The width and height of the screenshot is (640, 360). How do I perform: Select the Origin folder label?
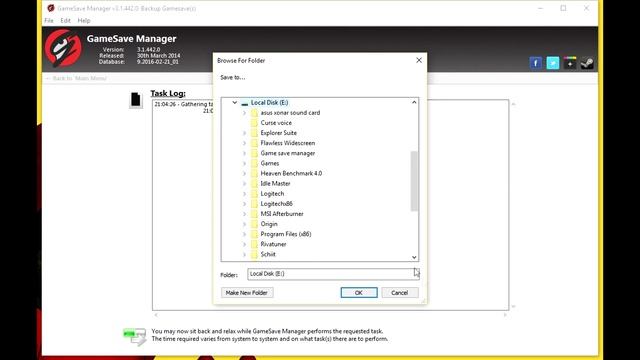(269, 224)
